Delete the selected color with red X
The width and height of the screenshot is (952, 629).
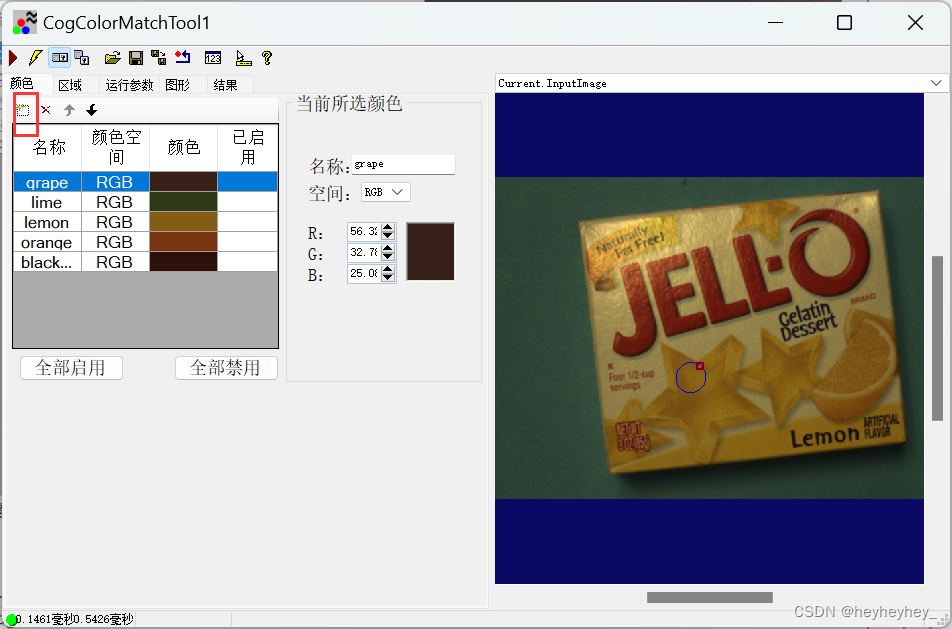coord(46,110)
